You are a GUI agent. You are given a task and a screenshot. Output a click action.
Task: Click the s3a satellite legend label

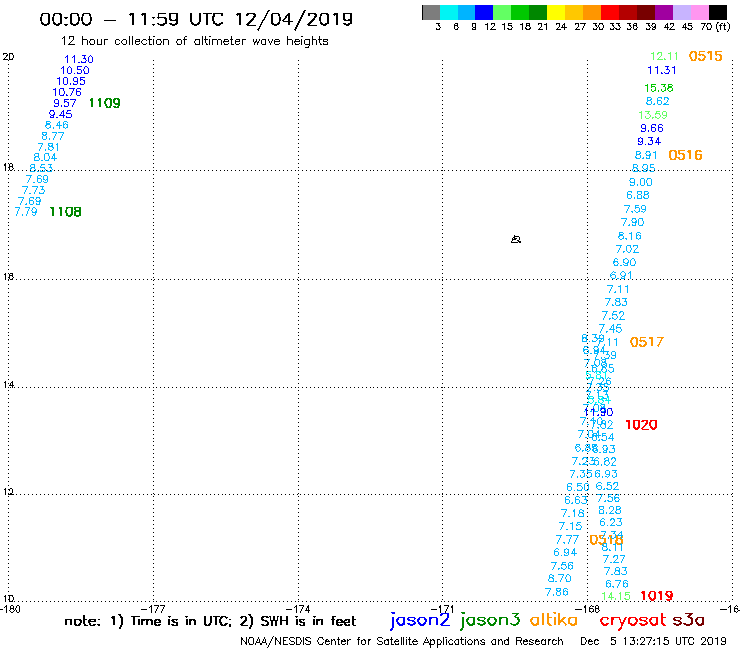click(688, 620)
